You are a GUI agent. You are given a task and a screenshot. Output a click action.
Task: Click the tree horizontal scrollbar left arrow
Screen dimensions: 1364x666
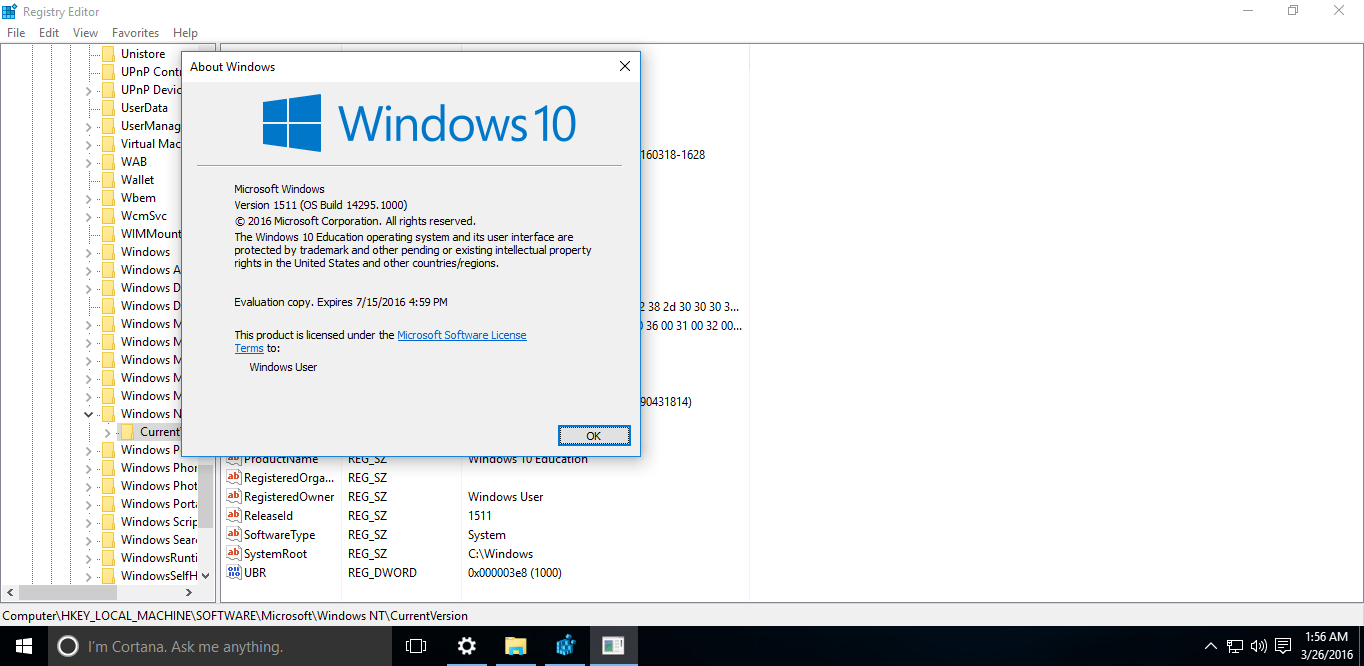(x=8, y=593)
